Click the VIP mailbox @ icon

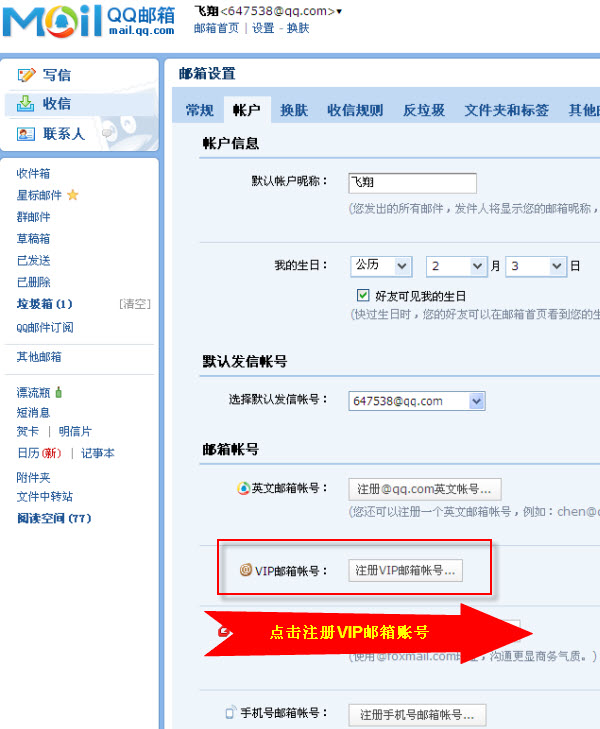(x=245, y=570)
